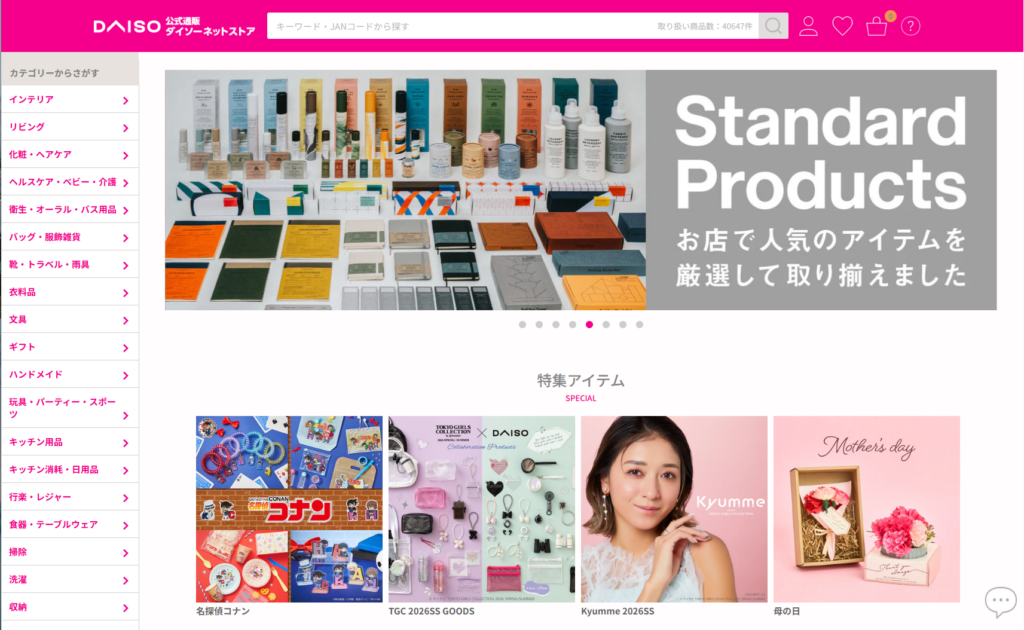Open the 名探偵コナン feature link

223,611
